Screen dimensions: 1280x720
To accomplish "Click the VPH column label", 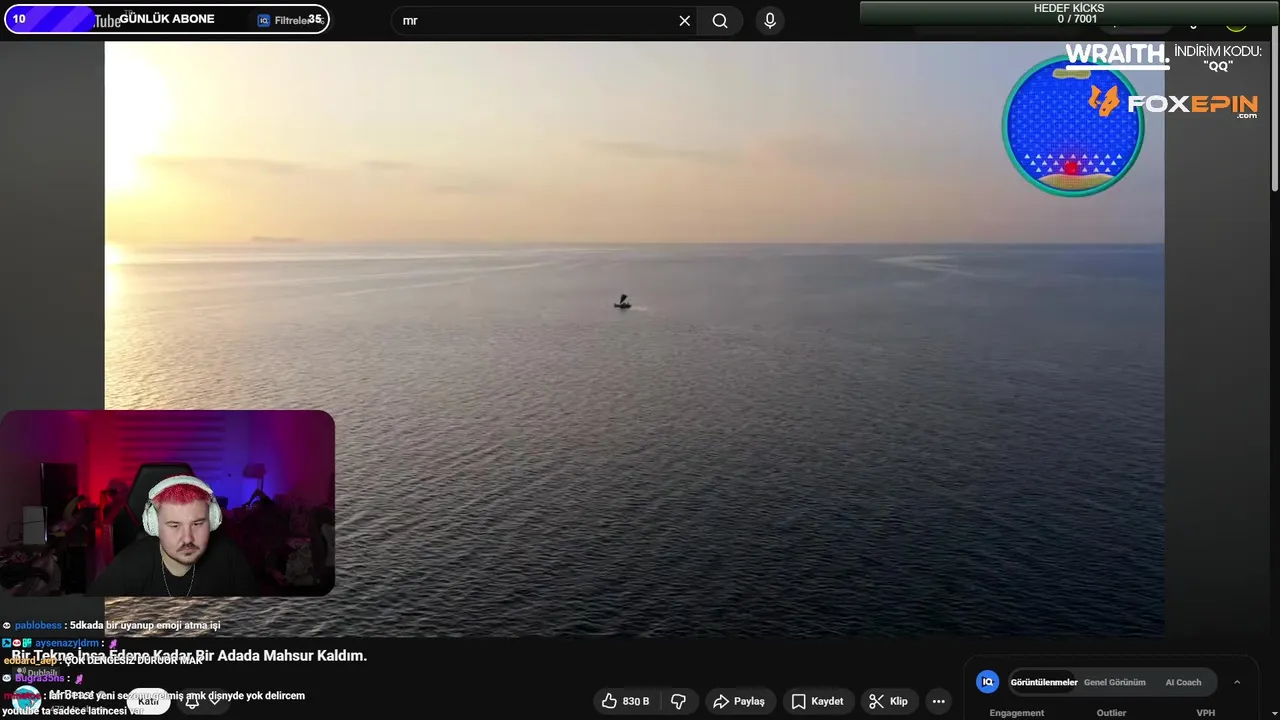I will coord(1206,713).
